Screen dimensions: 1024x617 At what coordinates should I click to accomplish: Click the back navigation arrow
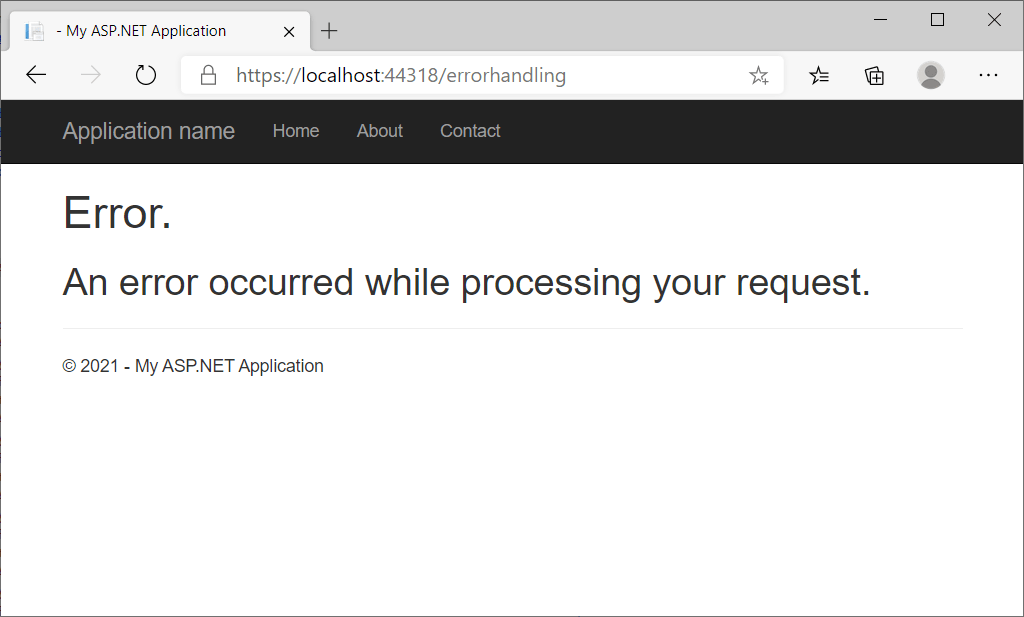coord(36,74)
